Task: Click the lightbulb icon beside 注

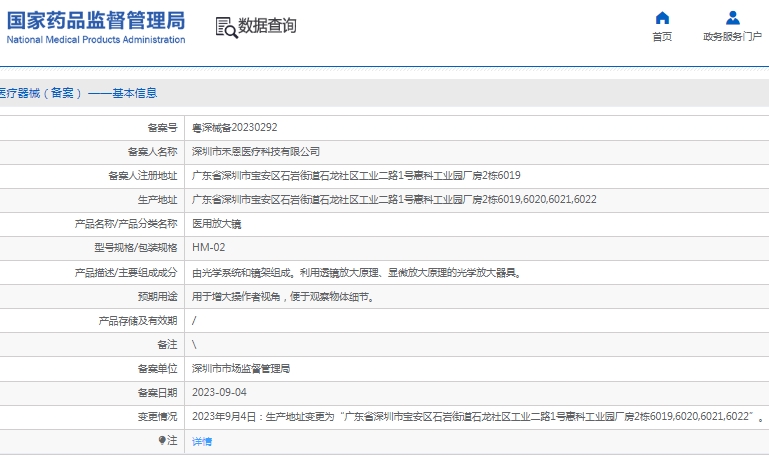Action: point(162,440)
